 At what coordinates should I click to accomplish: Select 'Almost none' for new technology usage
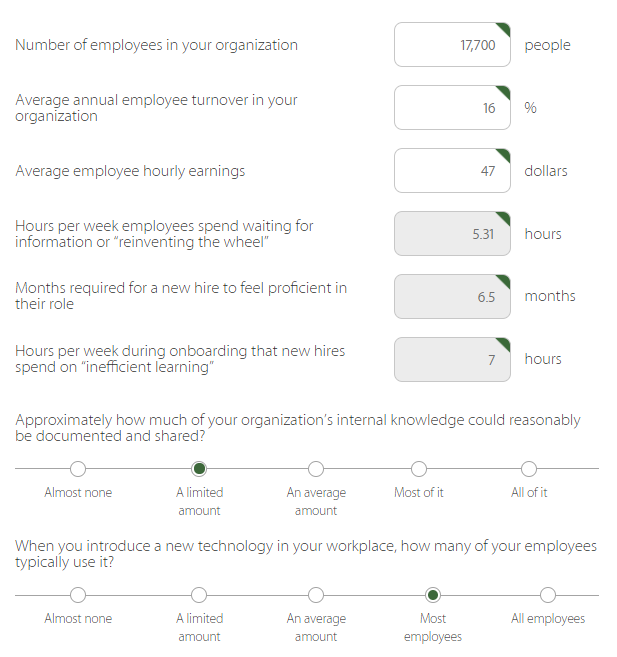(x=78, y=595)
